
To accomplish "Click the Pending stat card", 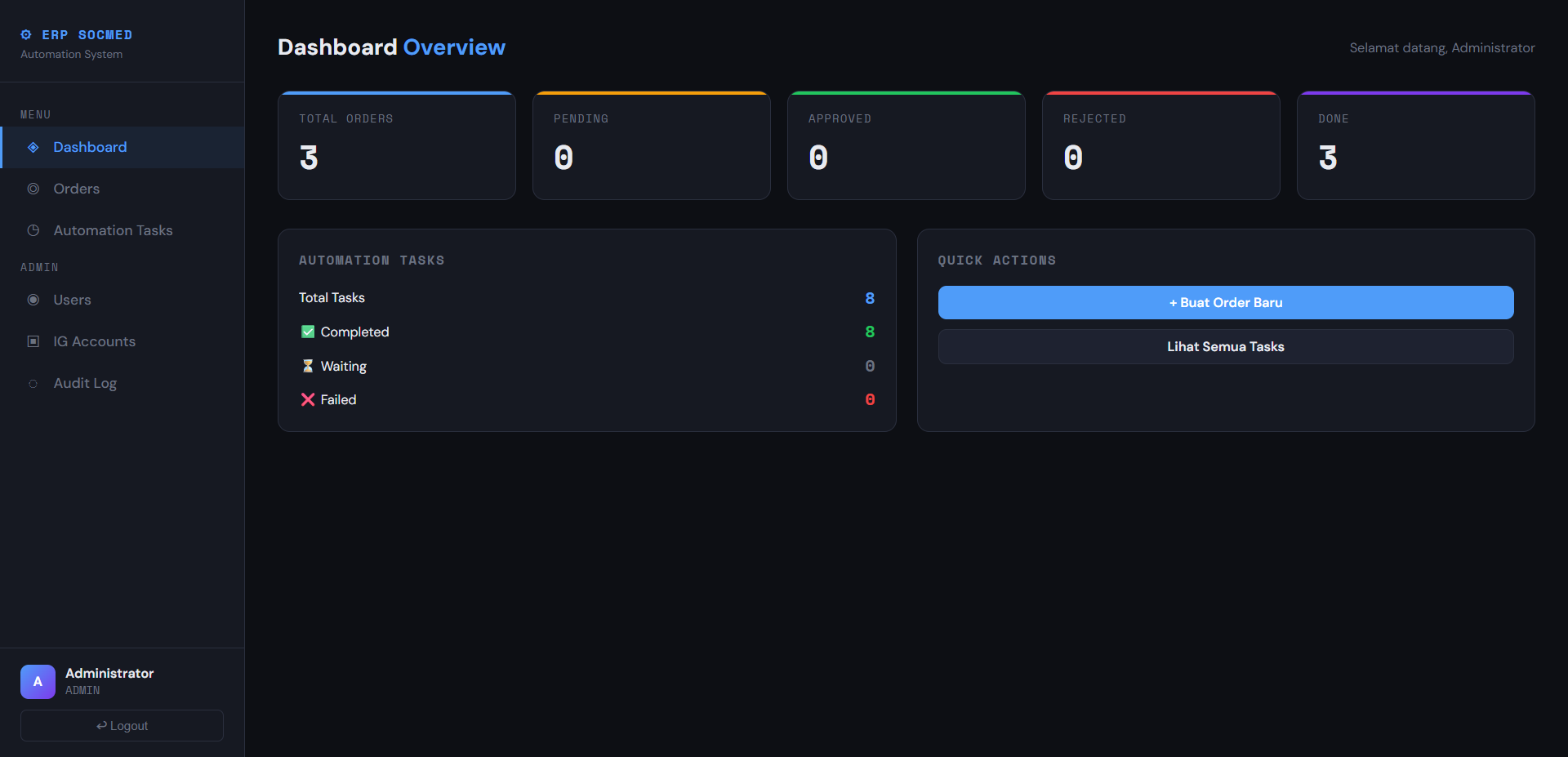I will click(652, 145).
